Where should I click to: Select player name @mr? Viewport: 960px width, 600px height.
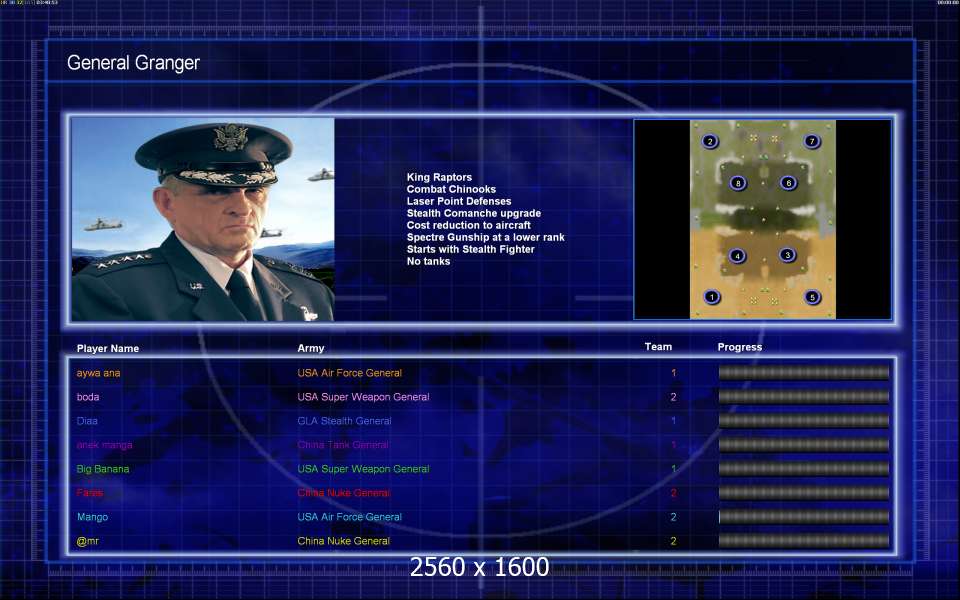(88, 541)
